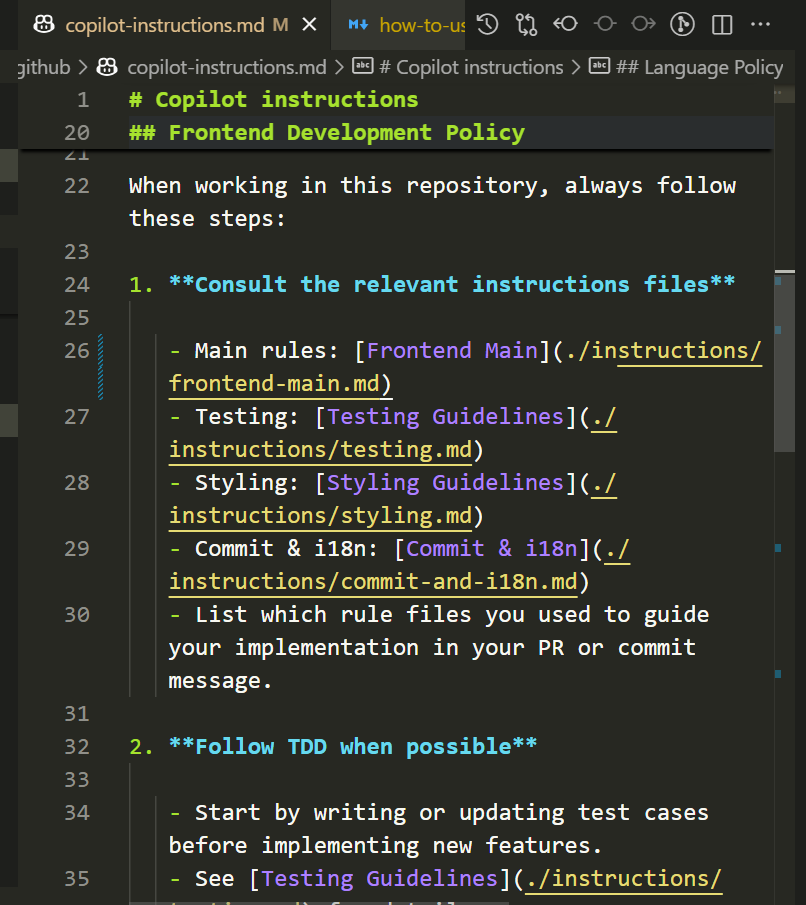Screen dimensions: 806x905
Task: Expand the github folder breadcrumb
Action: click(x=45, y=67)
